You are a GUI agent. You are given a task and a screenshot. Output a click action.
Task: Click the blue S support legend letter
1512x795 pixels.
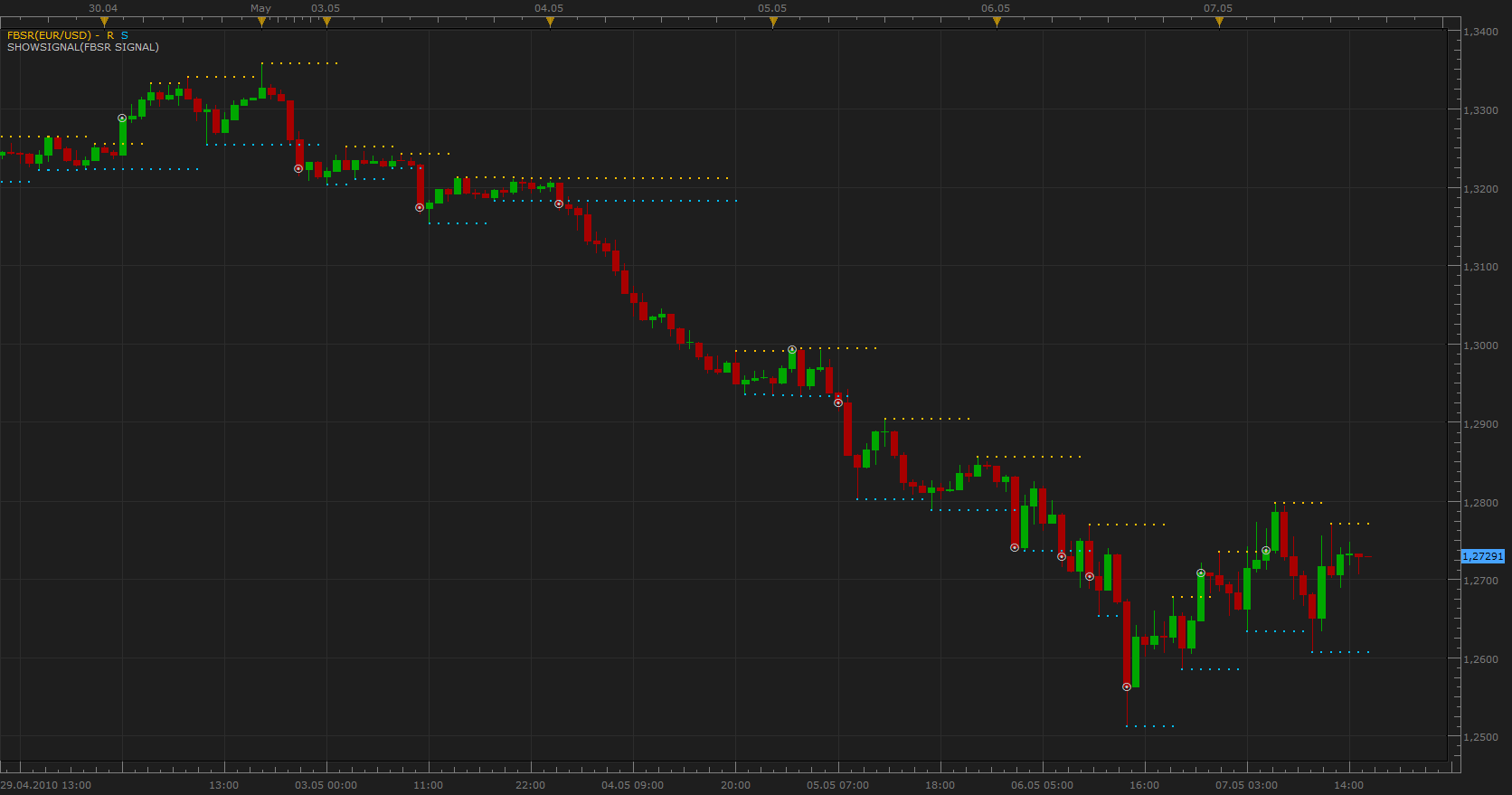pos(125,35)
